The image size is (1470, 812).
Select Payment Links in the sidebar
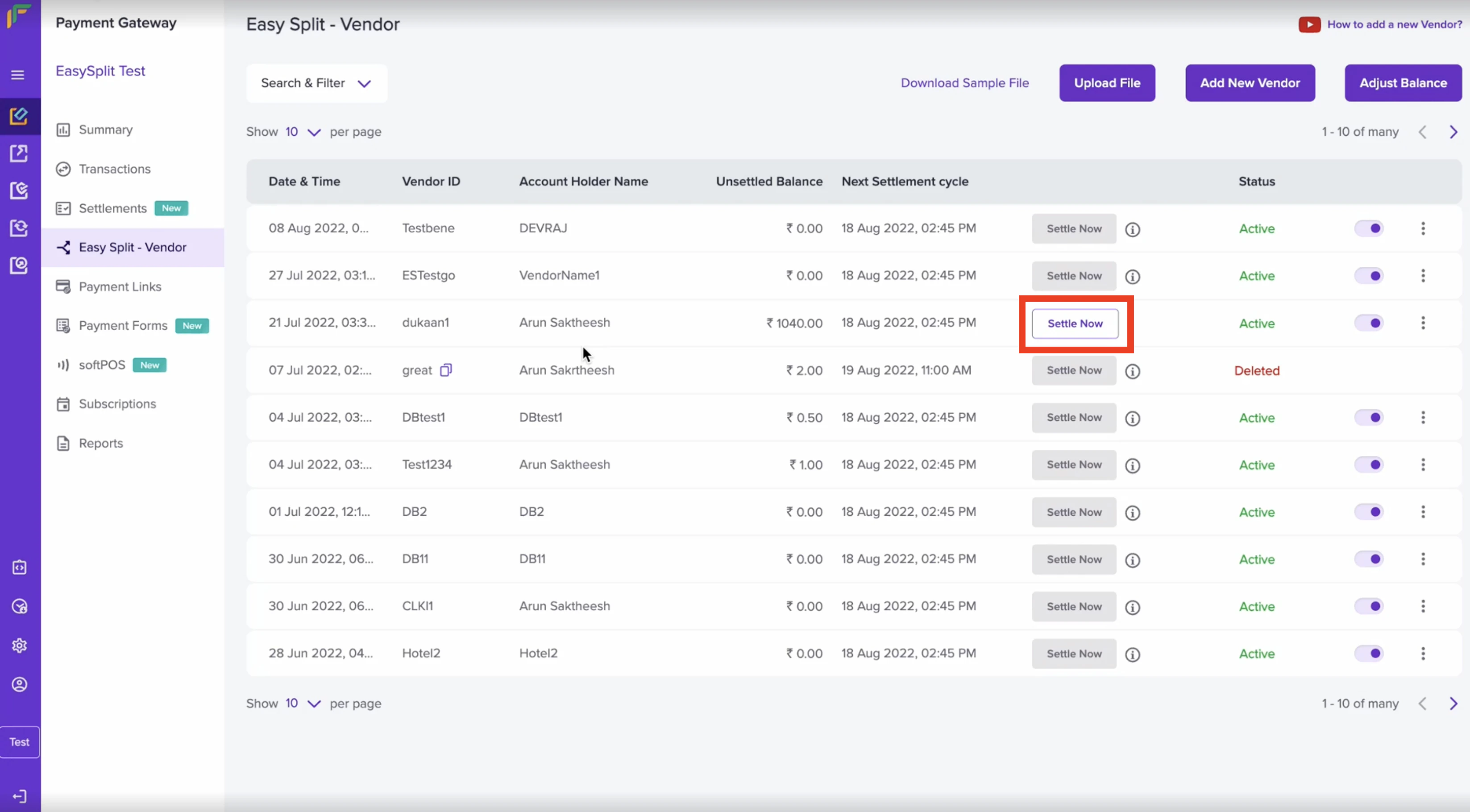click(120, 286)
